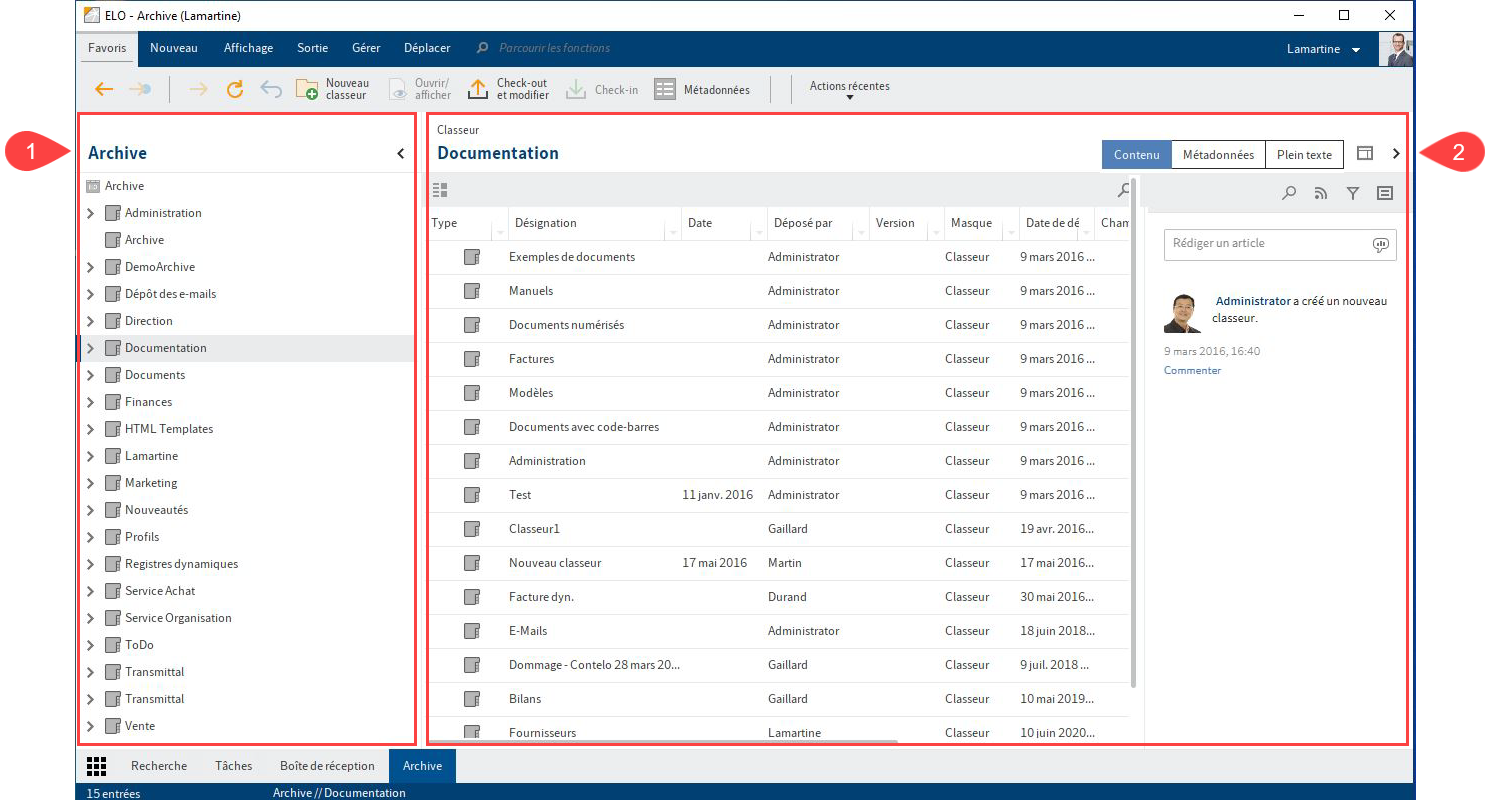1489x800 pixels.
Task: Click the blue undo arrow icon
Action: click(x=271, y=89)
